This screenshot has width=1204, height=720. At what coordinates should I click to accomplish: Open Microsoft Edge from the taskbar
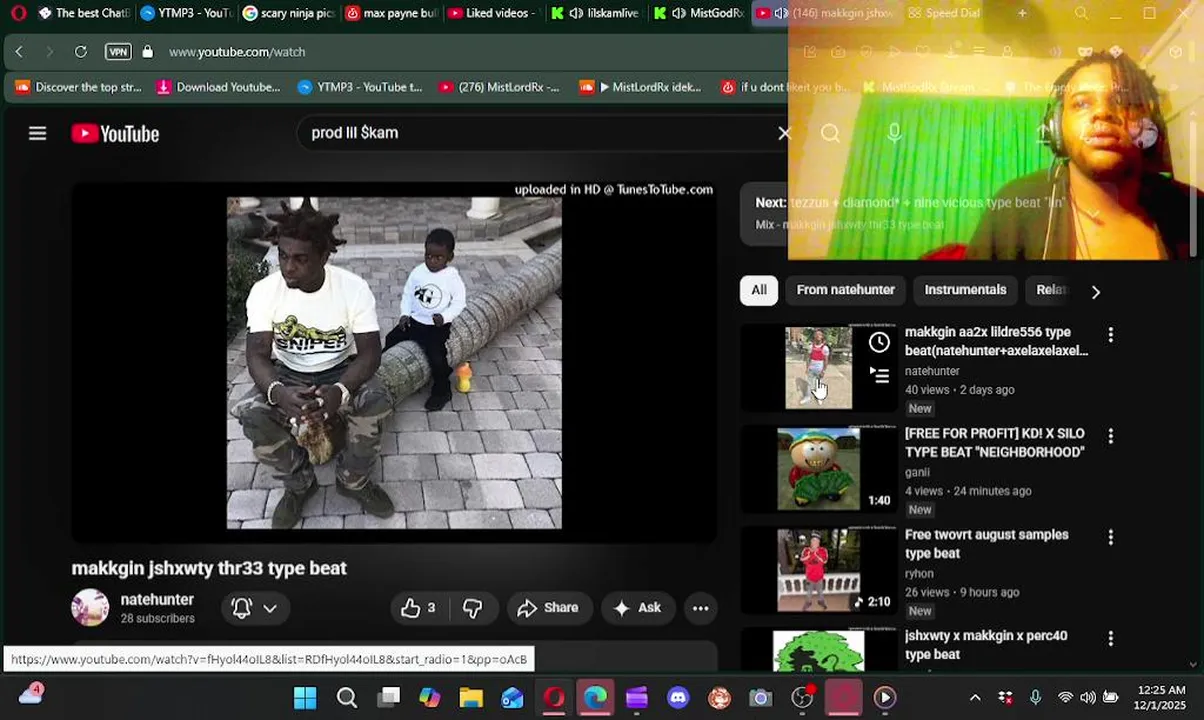(595, 697)
